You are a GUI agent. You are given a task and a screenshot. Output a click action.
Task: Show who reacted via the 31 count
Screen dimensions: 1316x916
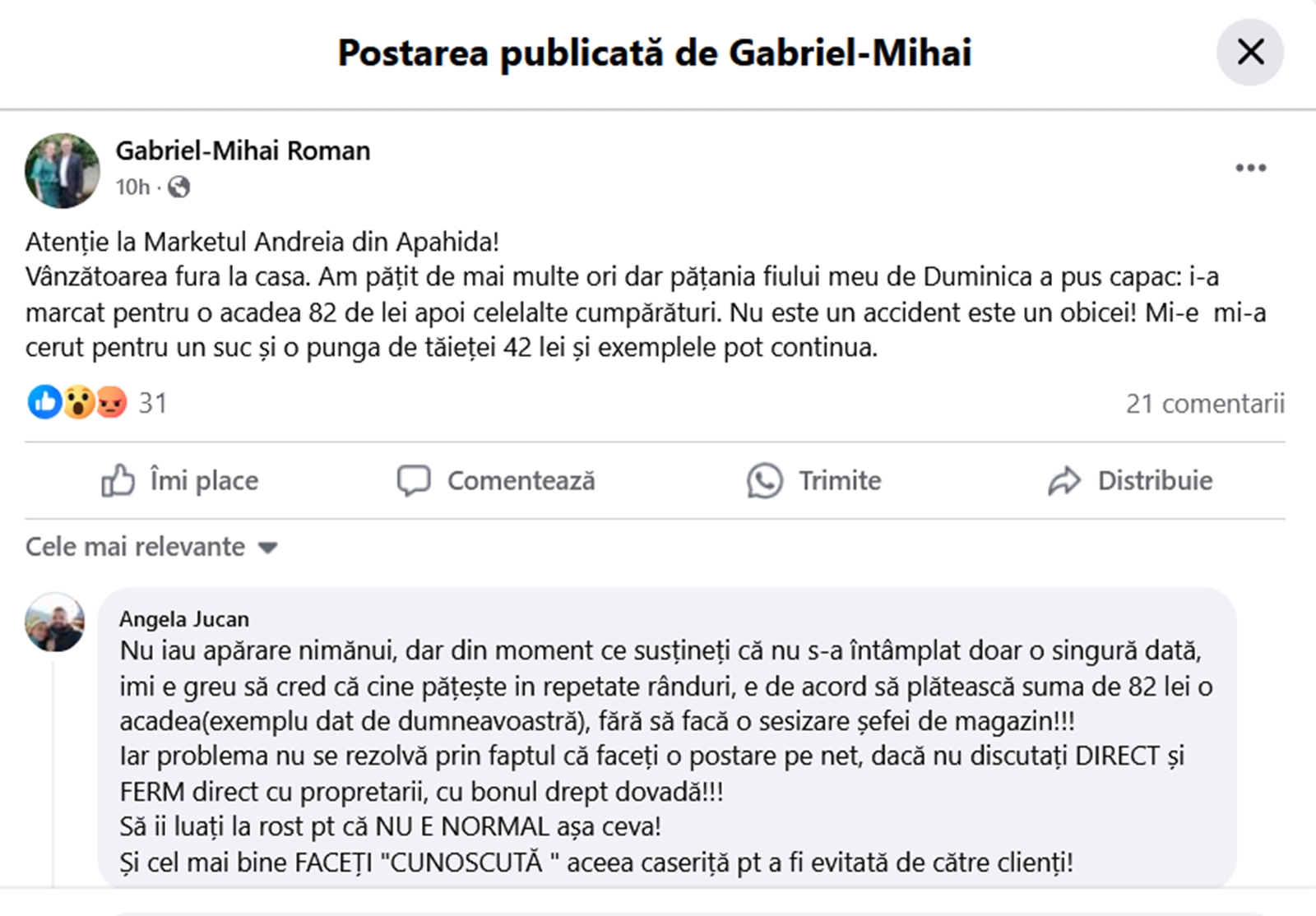(153, 403)
